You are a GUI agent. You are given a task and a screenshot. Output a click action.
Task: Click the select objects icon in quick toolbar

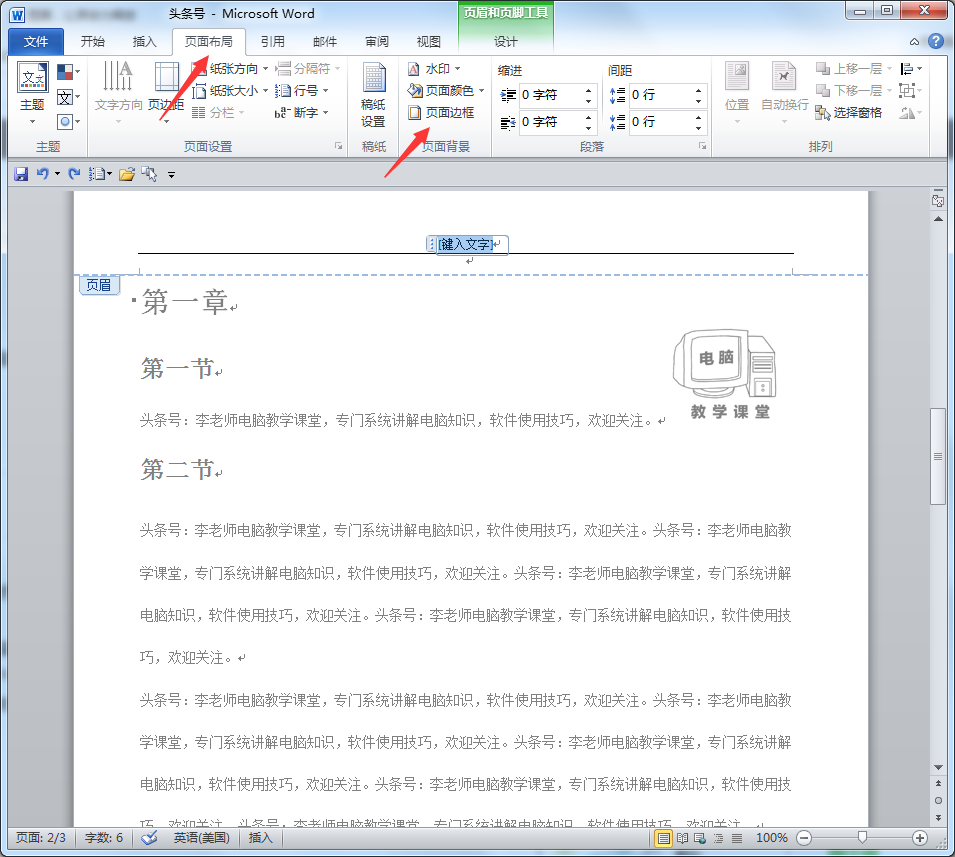pyautogui.click(x=149, y=174)
